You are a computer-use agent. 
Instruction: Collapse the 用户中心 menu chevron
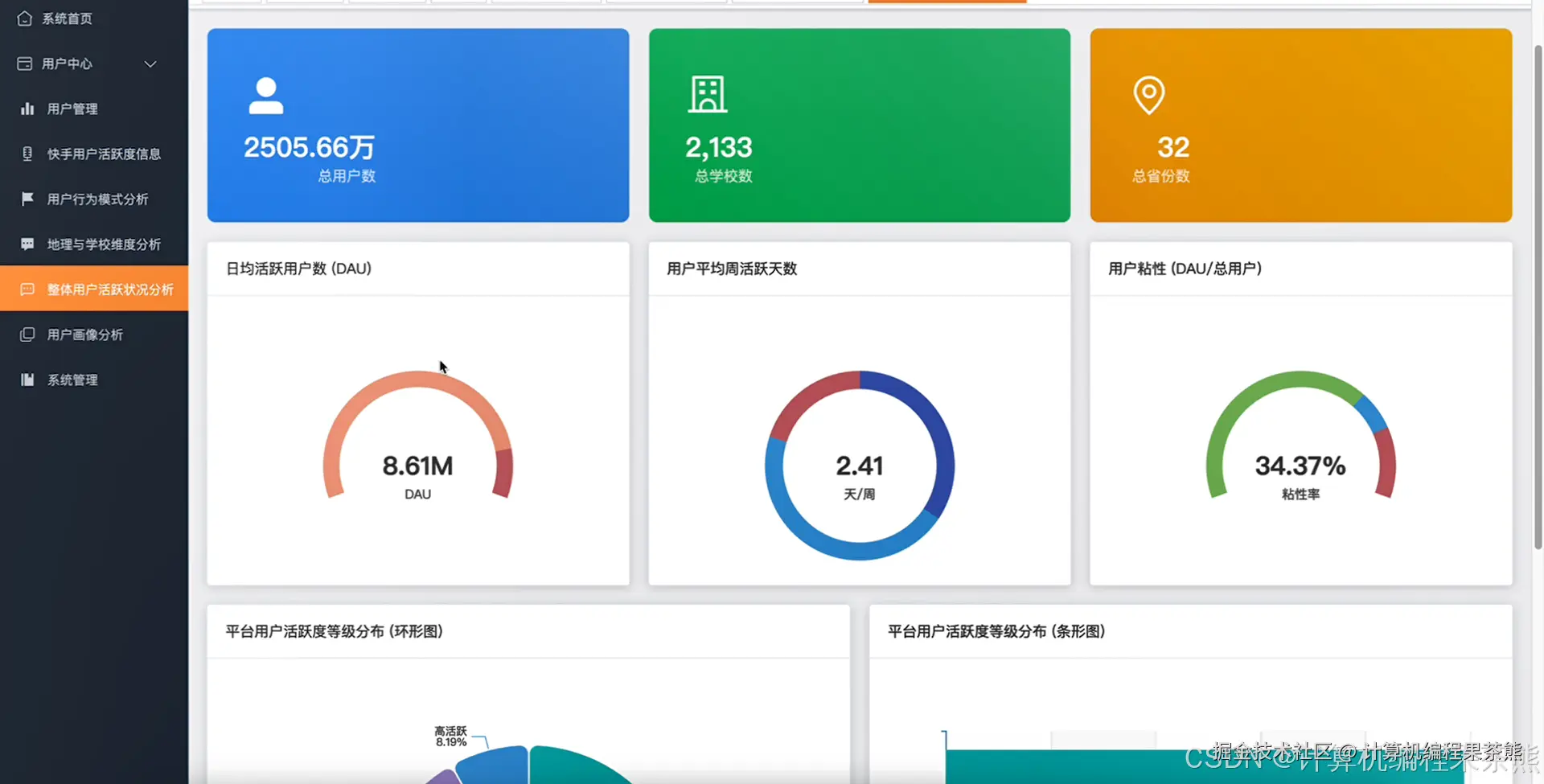click(x=150, y=64)
